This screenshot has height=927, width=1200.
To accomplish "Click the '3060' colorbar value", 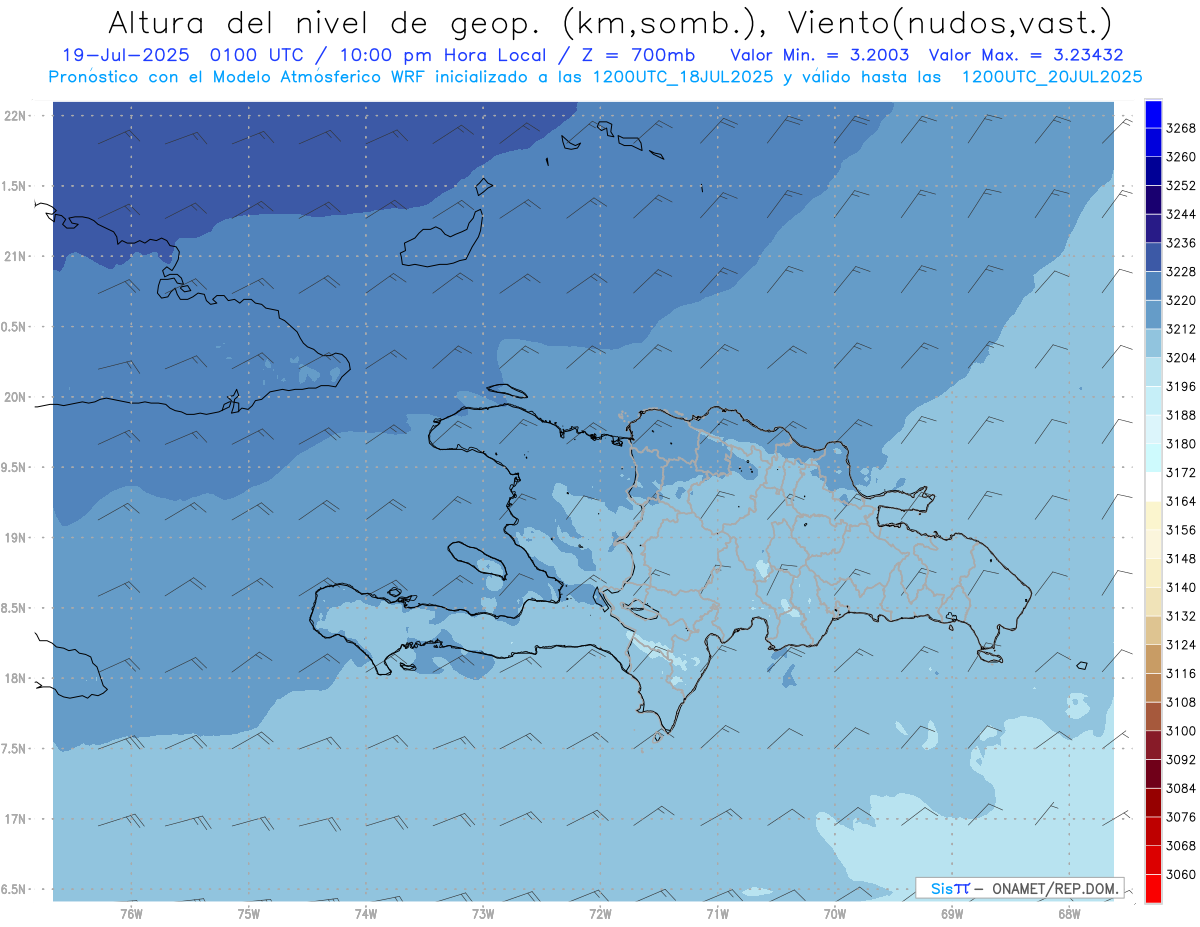I will pyautogui.click(x=1181, y=874).
